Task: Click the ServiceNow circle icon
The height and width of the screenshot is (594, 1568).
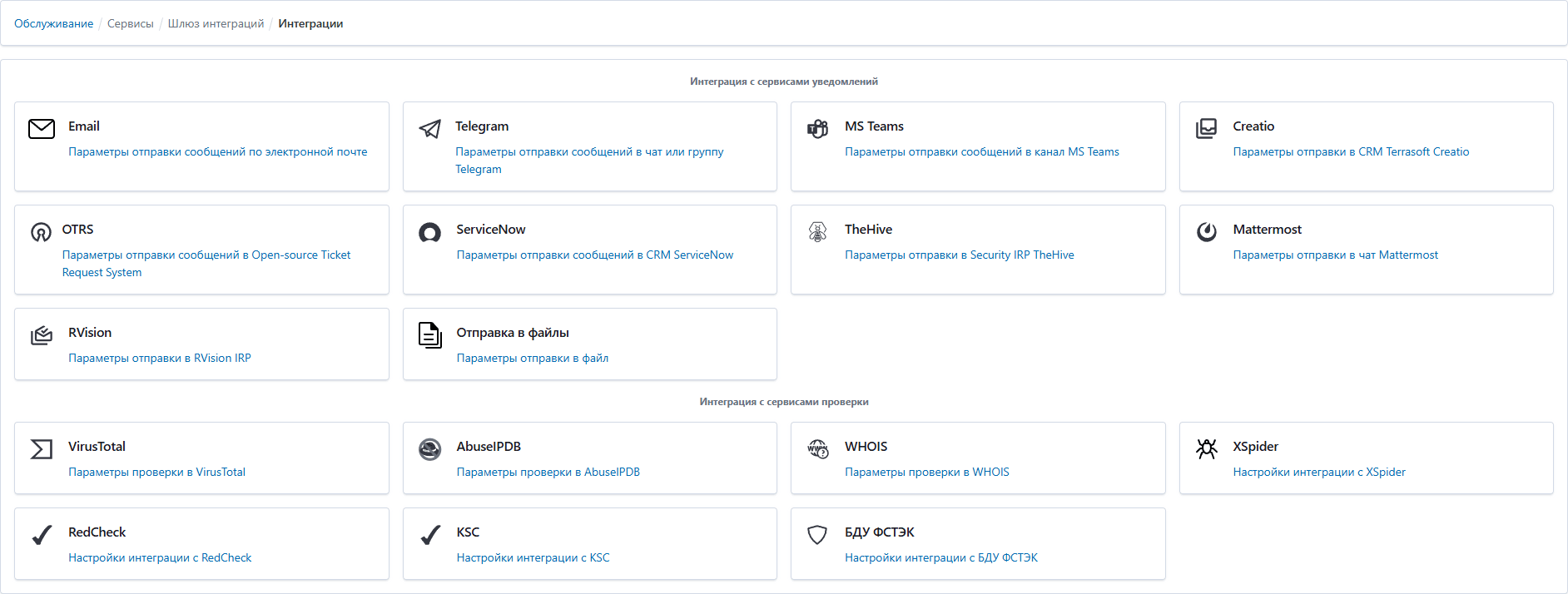Action: pos(429,232)
